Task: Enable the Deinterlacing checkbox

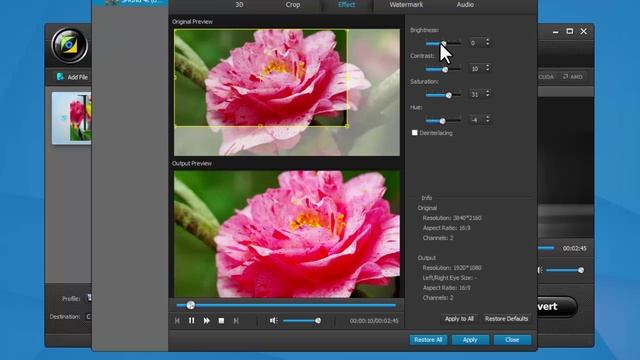Action: coord(415,133)
